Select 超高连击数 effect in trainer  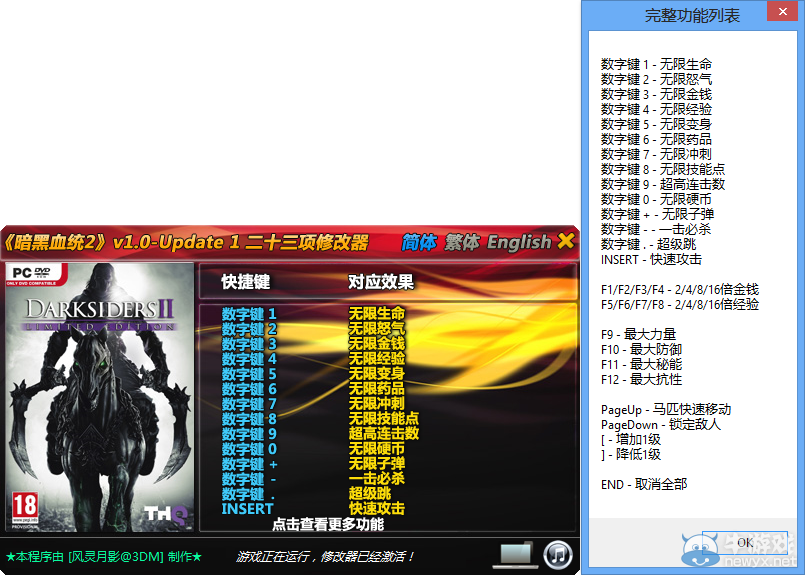tap(384, 433)
